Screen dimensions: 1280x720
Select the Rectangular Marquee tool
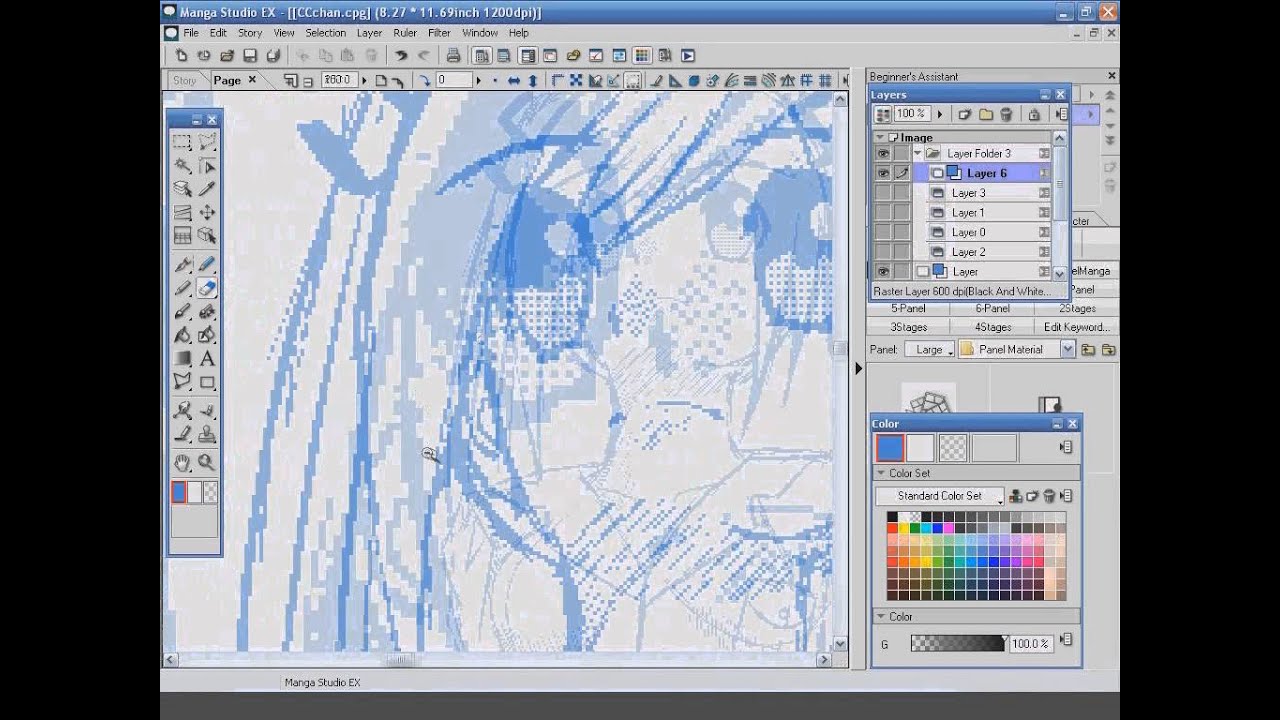(x=182, y=142)
